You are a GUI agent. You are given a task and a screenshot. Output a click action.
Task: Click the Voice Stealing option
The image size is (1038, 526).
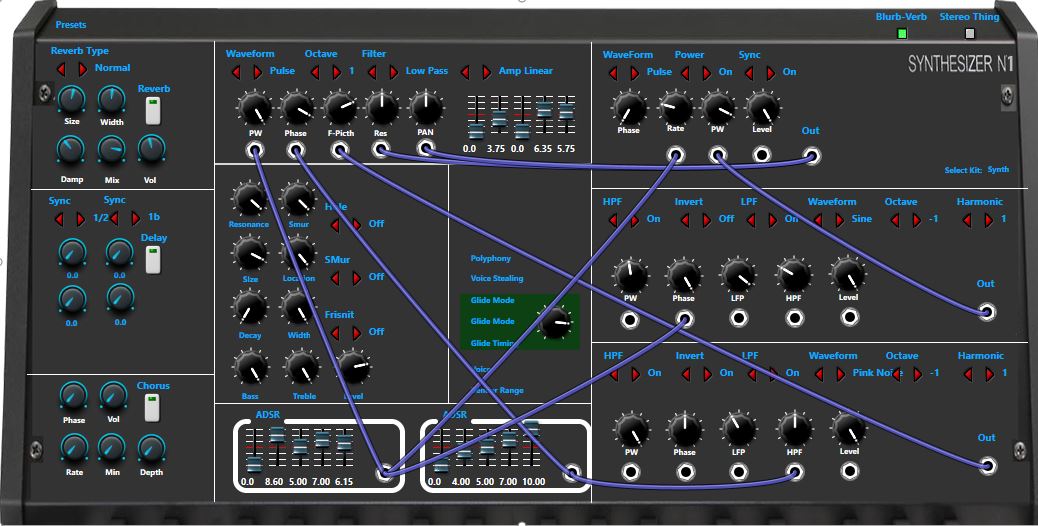click(497, 279)
